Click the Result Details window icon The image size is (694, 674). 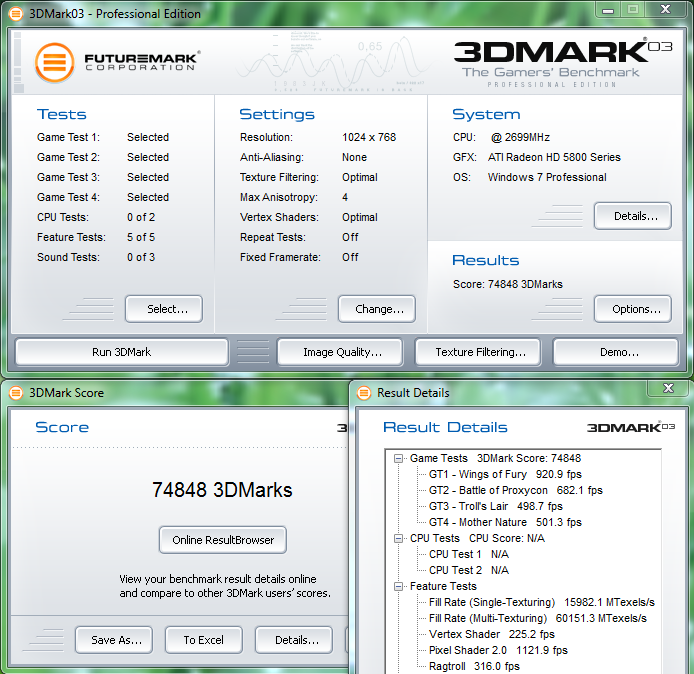364,393
